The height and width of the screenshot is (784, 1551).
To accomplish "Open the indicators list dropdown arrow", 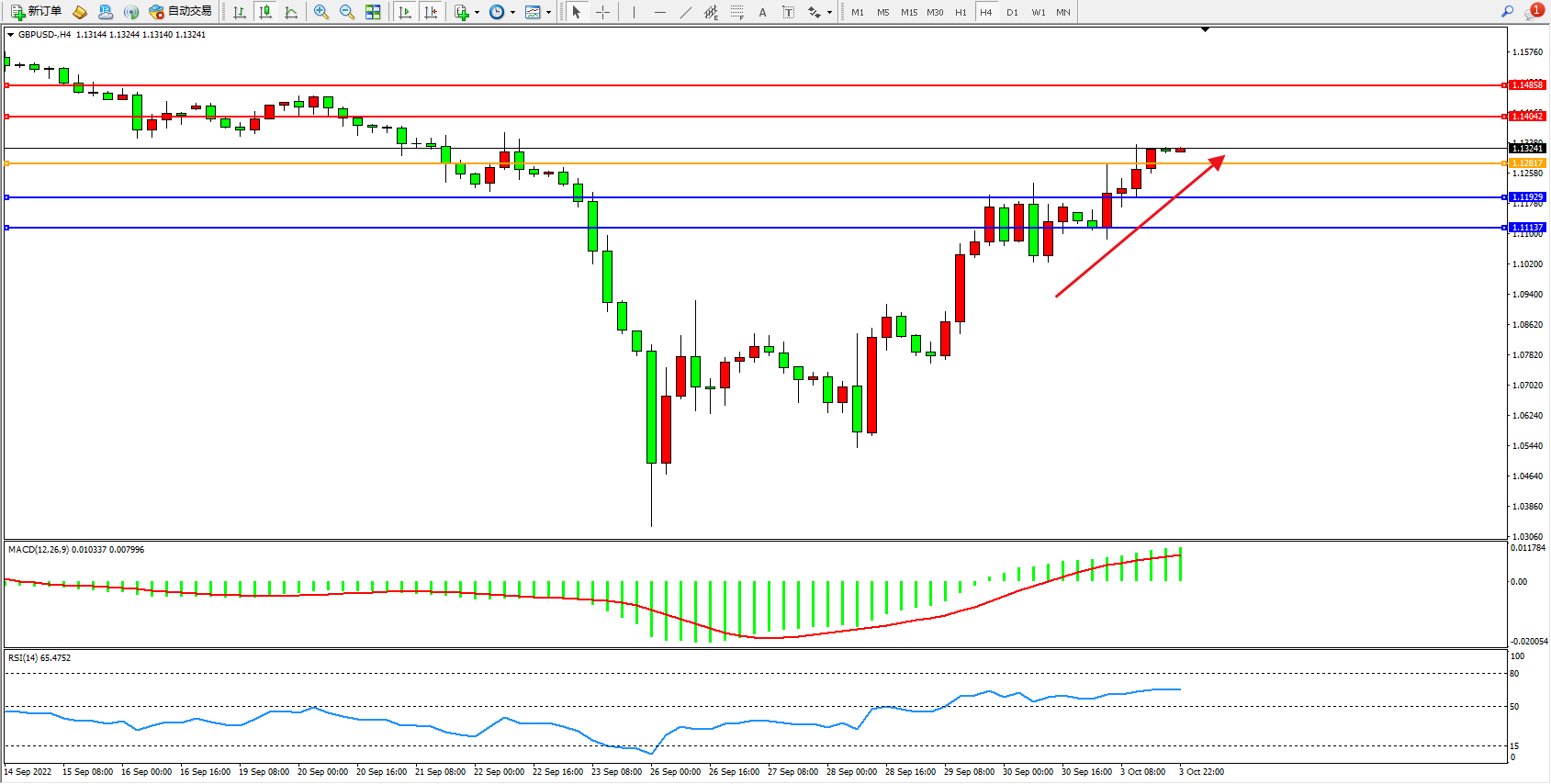I will (477, 13).
